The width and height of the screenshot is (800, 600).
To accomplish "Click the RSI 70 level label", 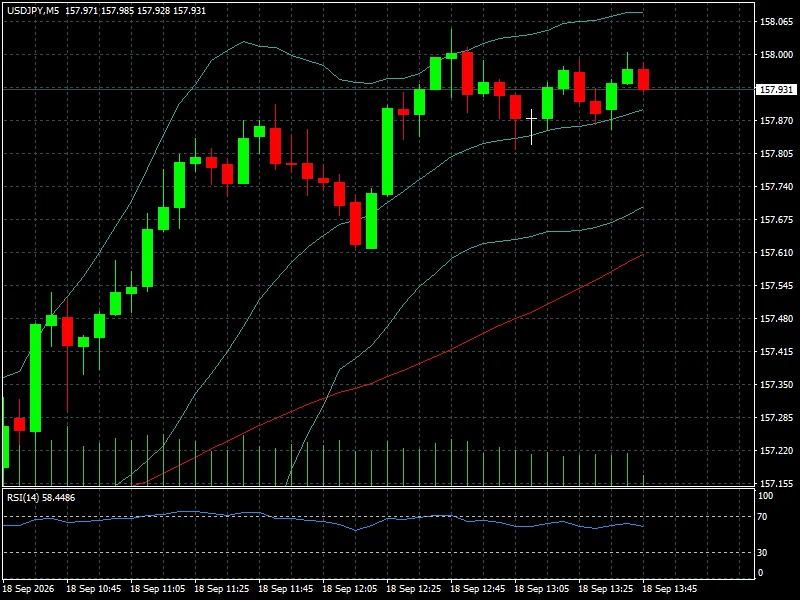I will pyautogui.click(x=762, y=517).
